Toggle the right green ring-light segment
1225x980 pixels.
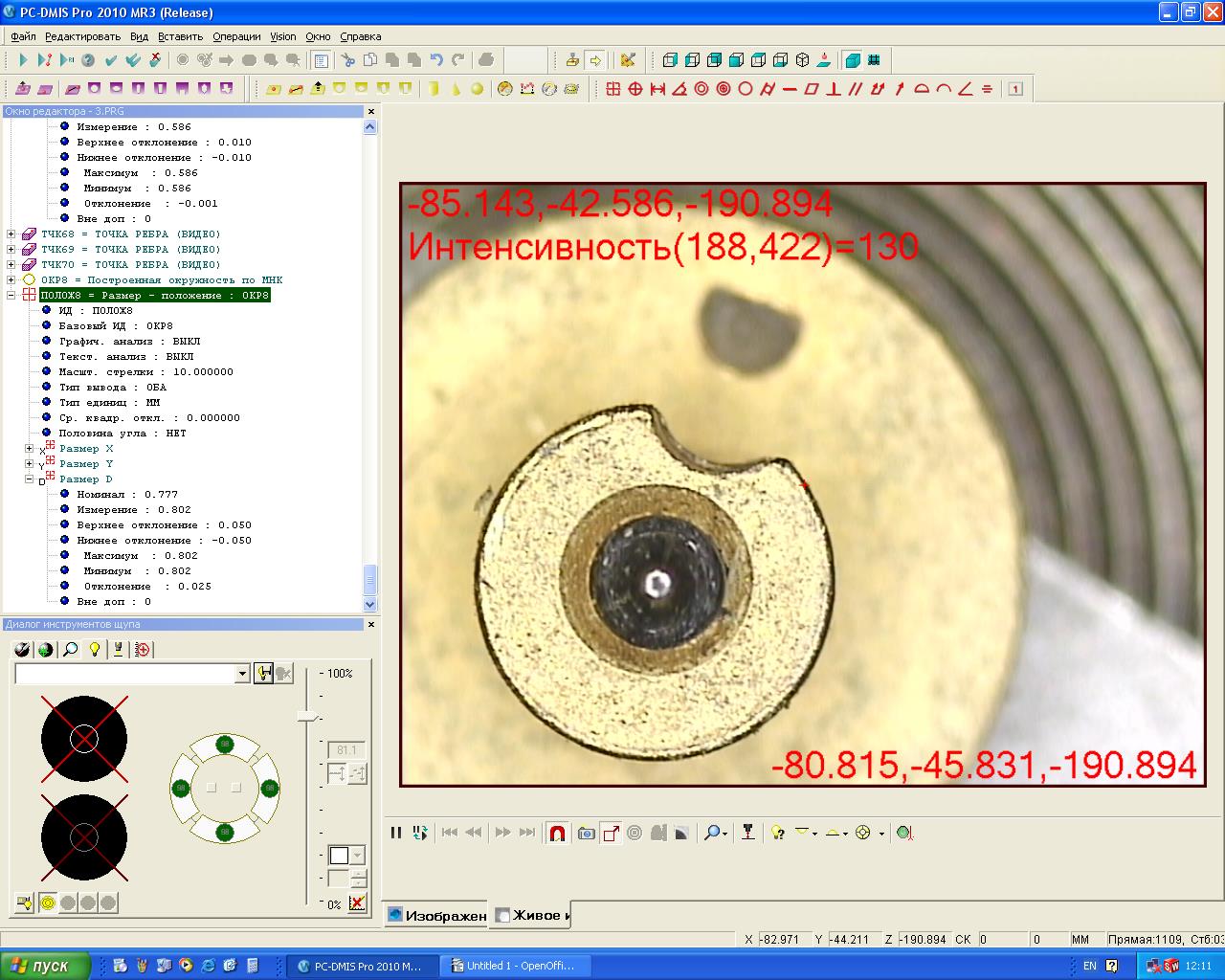[270, 788]
